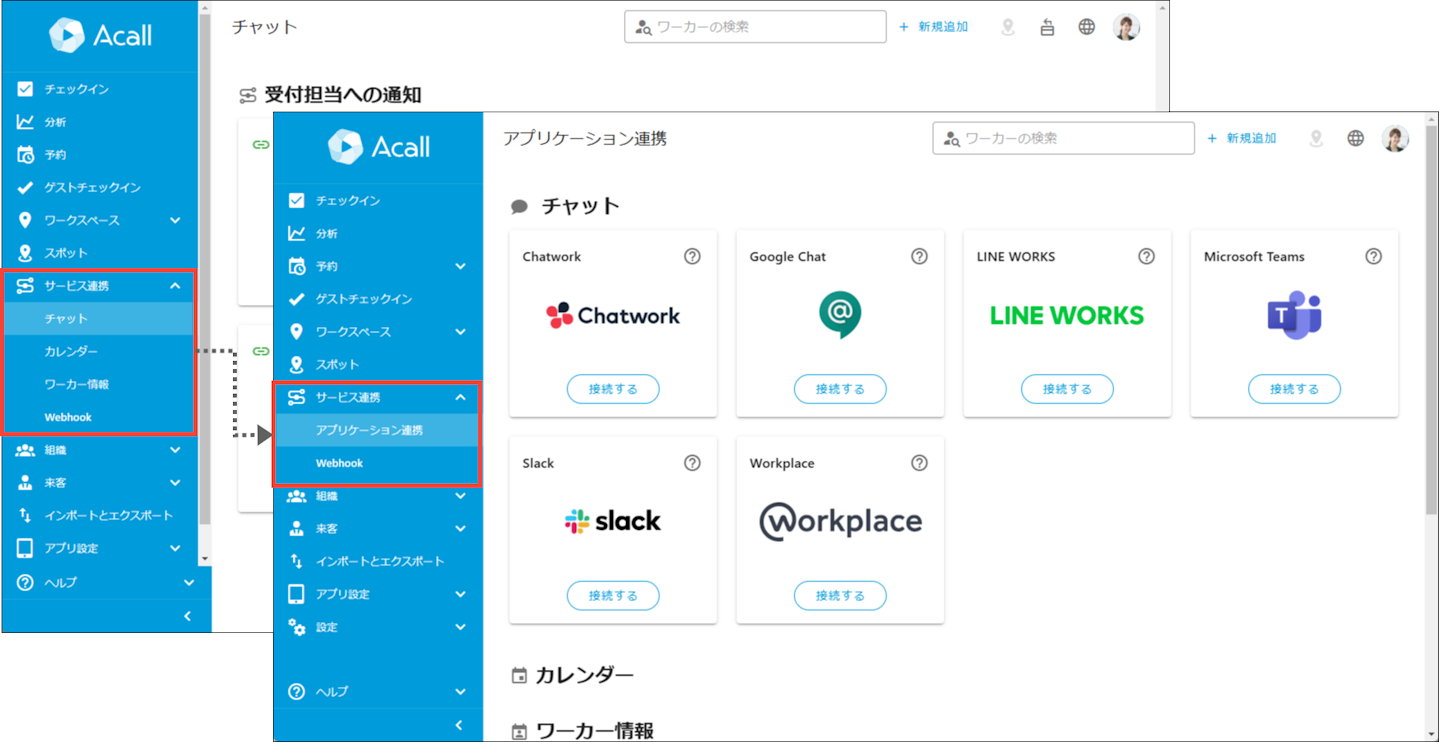Viewport: 1439px width, 742px height.
Task: Collapse サービス連携 in back window sidebar
Action: [175, 285]
